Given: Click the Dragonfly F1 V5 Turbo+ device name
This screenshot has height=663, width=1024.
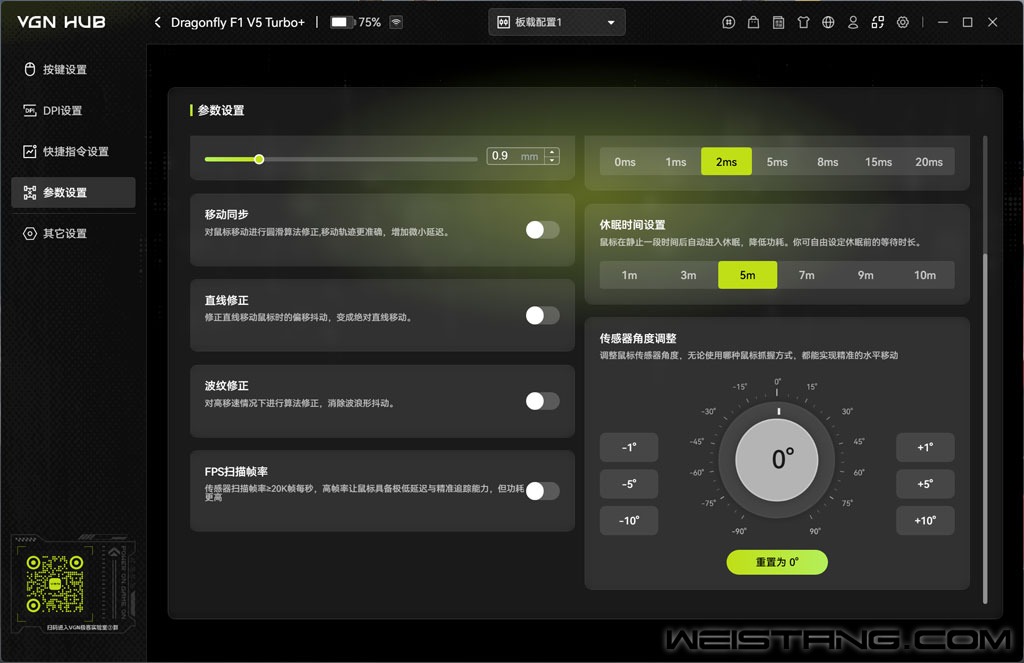Looking at the screenshot, I should tap(238, 22).
